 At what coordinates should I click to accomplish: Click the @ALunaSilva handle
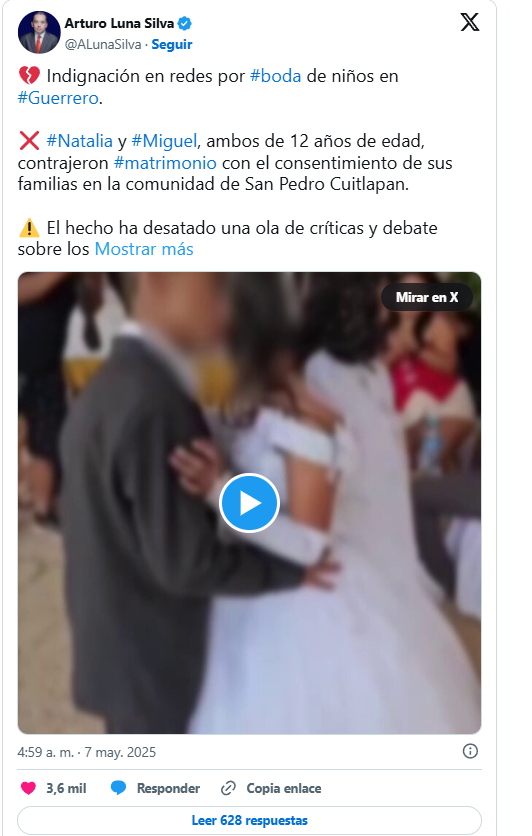pos(103,44)
